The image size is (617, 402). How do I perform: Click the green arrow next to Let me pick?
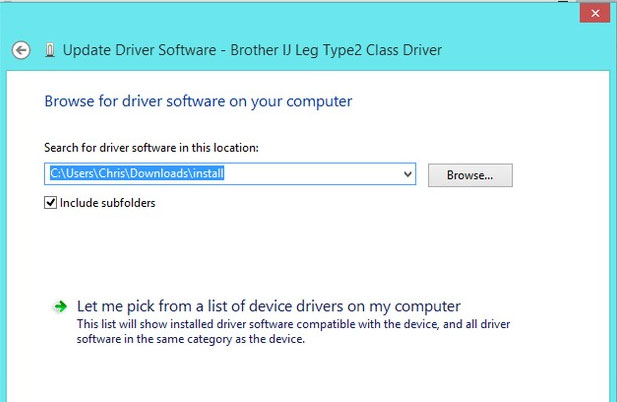point(60,306)
